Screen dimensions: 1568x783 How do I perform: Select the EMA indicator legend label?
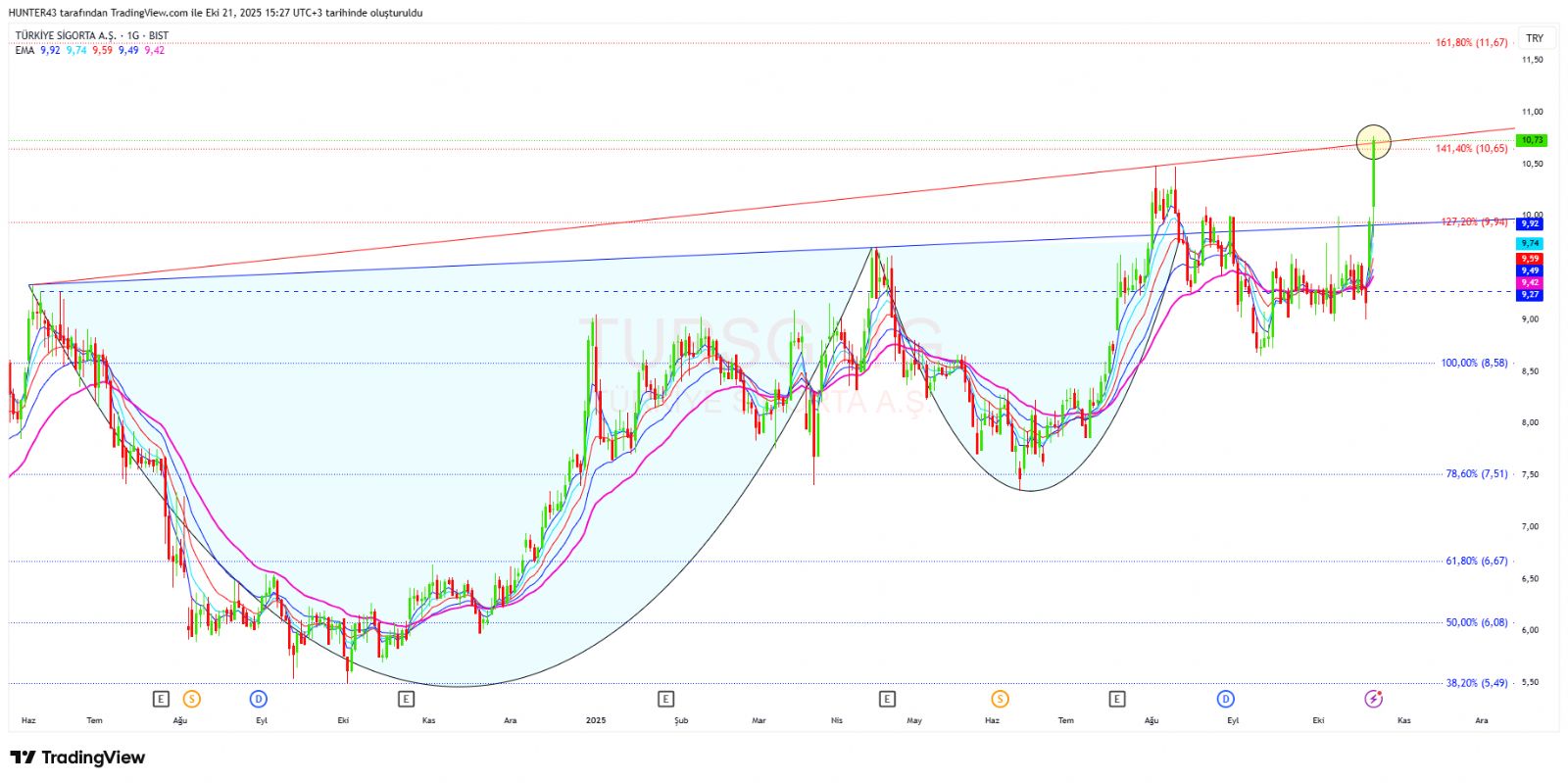click(24, 50)
